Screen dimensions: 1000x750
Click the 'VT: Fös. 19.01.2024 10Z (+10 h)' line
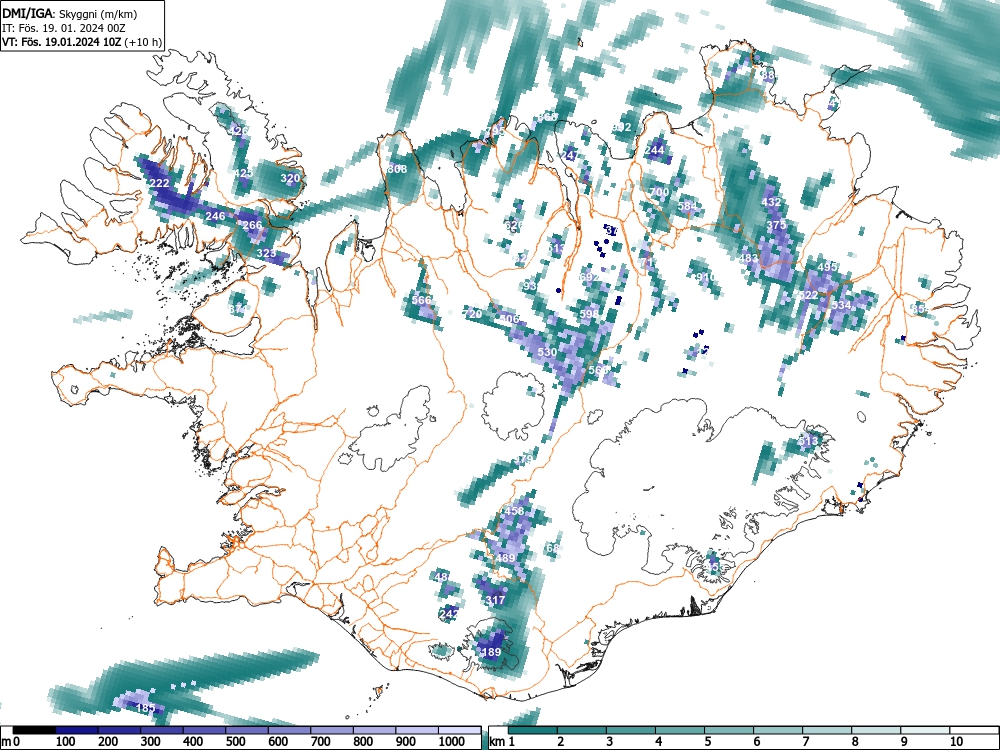point(82,42)
